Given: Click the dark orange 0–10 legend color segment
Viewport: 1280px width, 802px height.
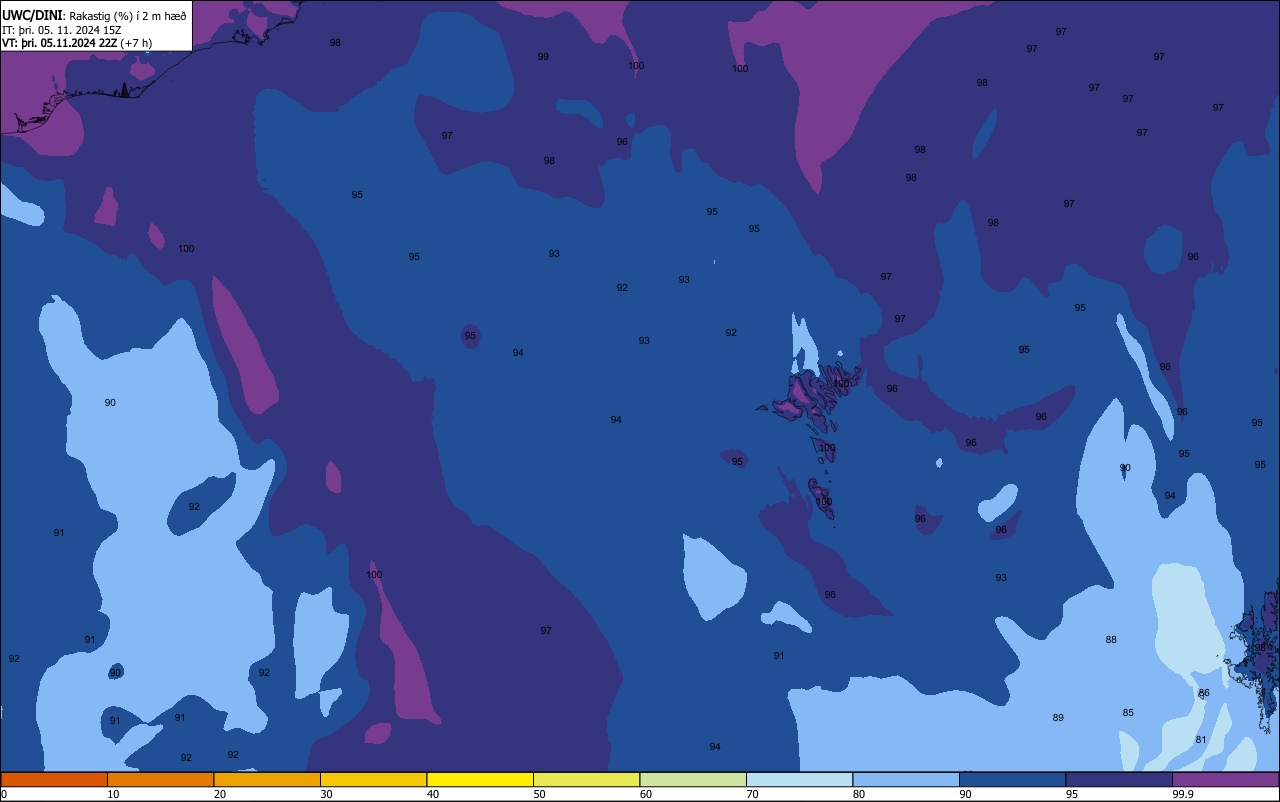Looking at the screenshot, I should pos(54,779).
